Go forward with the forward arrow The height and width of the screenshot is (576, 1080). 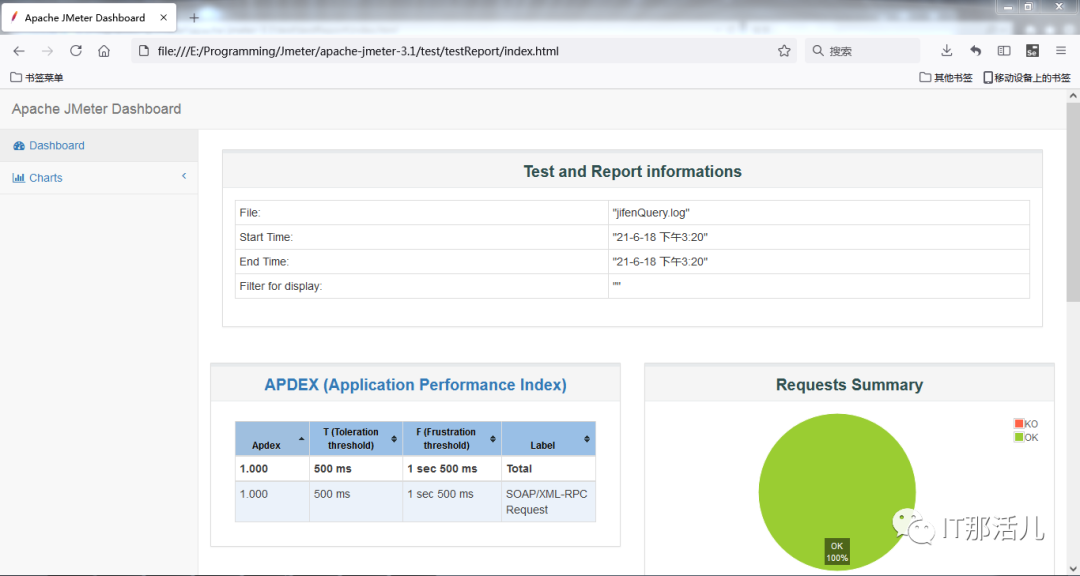[48, 51]
